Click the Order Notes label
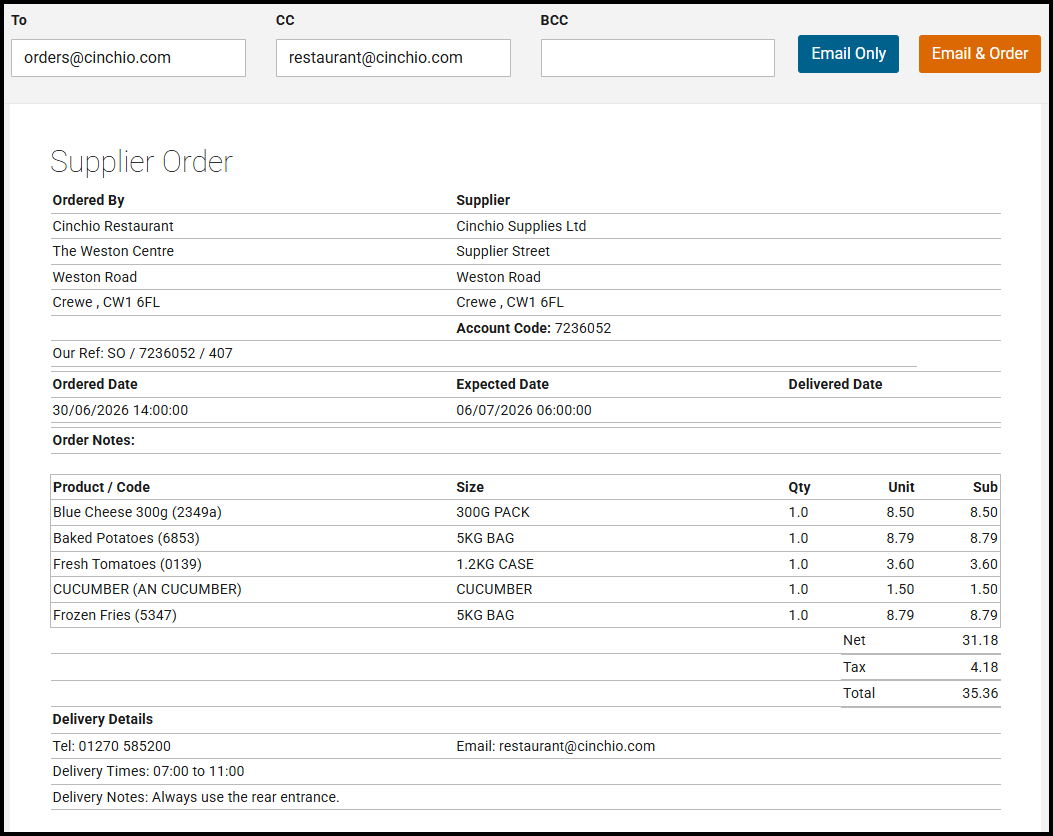The width and height of the screenshot is (1053, 836). pyautogui.click(x=93, y=440)
